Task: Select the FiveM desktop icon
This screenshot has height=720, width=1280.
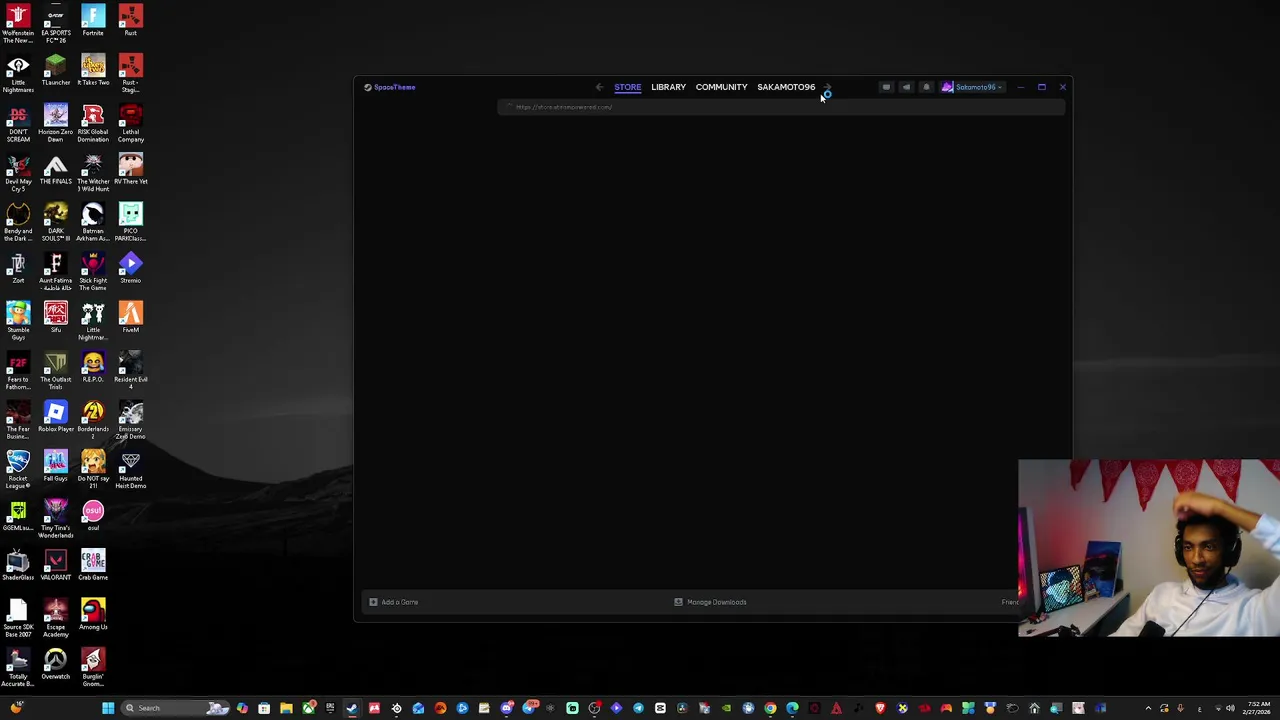Action: [130, 318]
